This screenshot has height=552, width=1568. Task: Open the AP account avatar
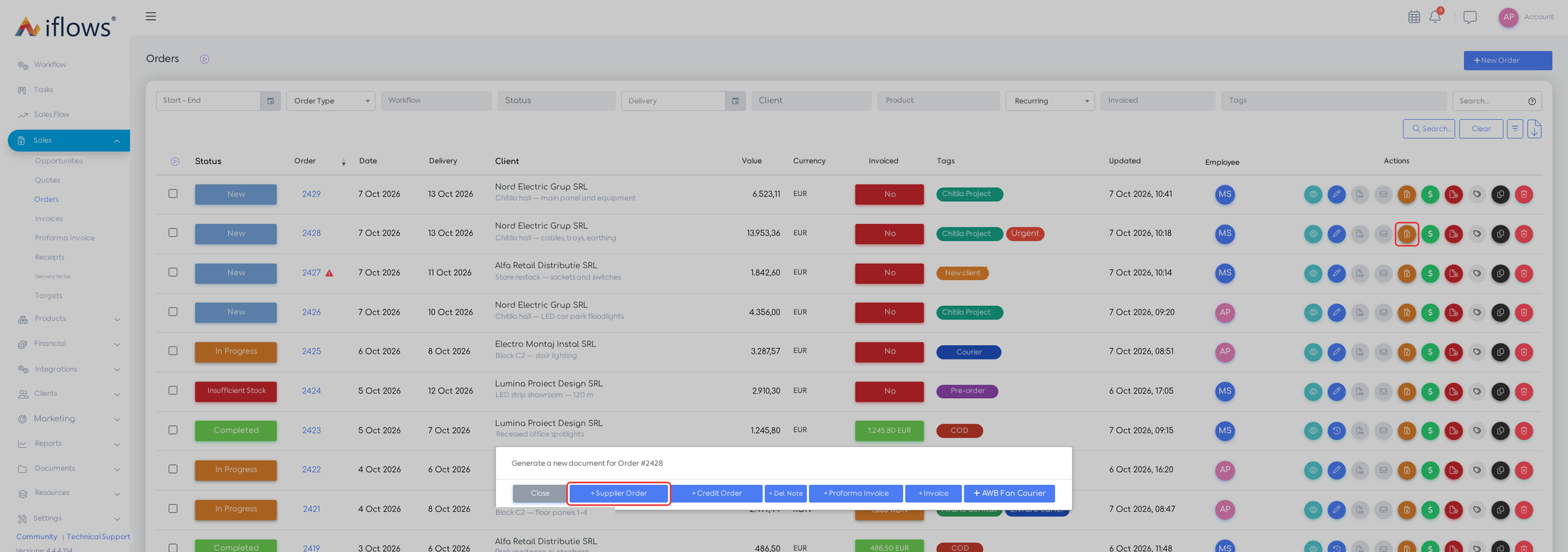(x=1508, y=17)
